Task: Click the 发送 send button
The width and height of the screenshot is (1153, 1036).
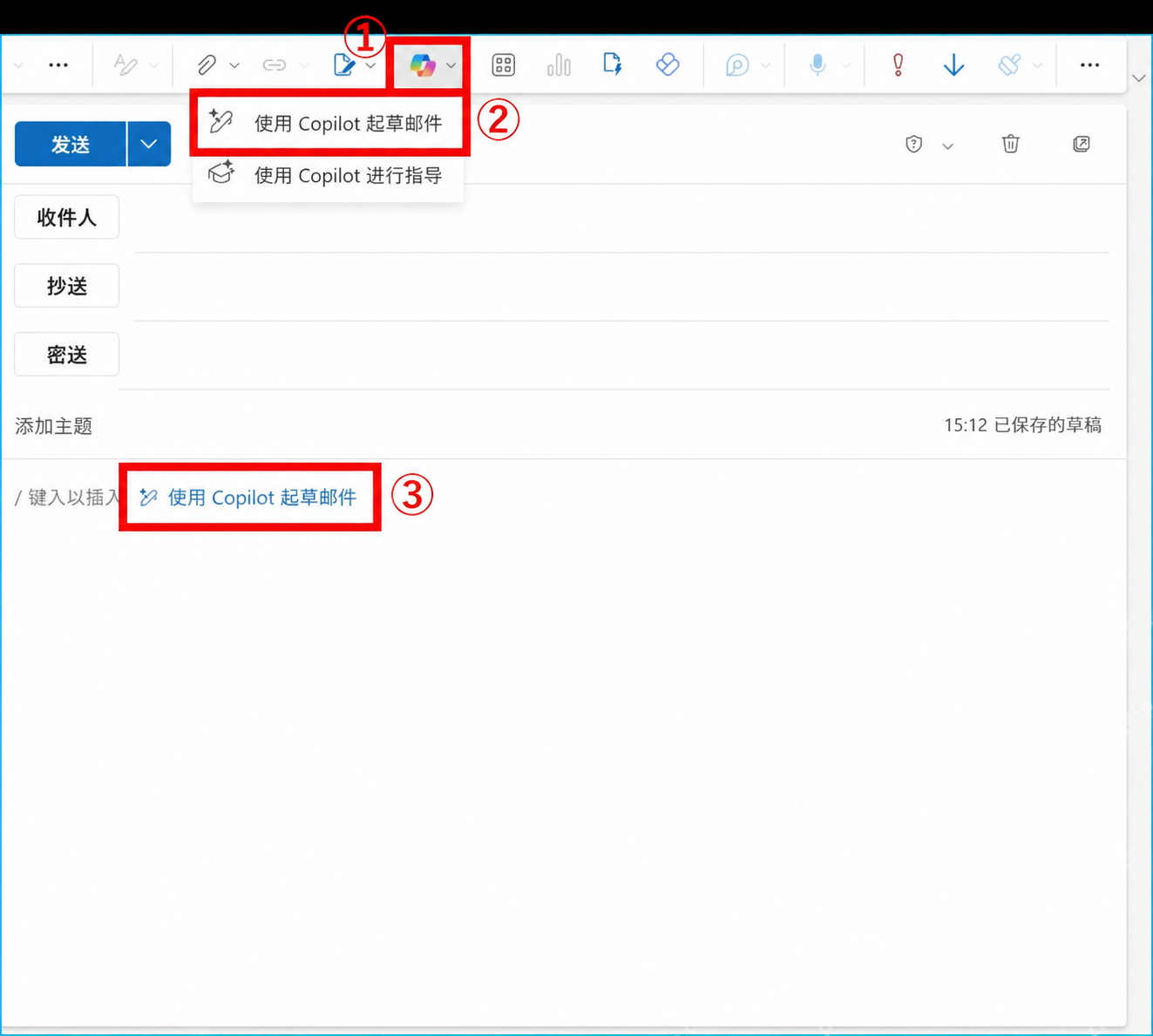Action: coord(71,144)
